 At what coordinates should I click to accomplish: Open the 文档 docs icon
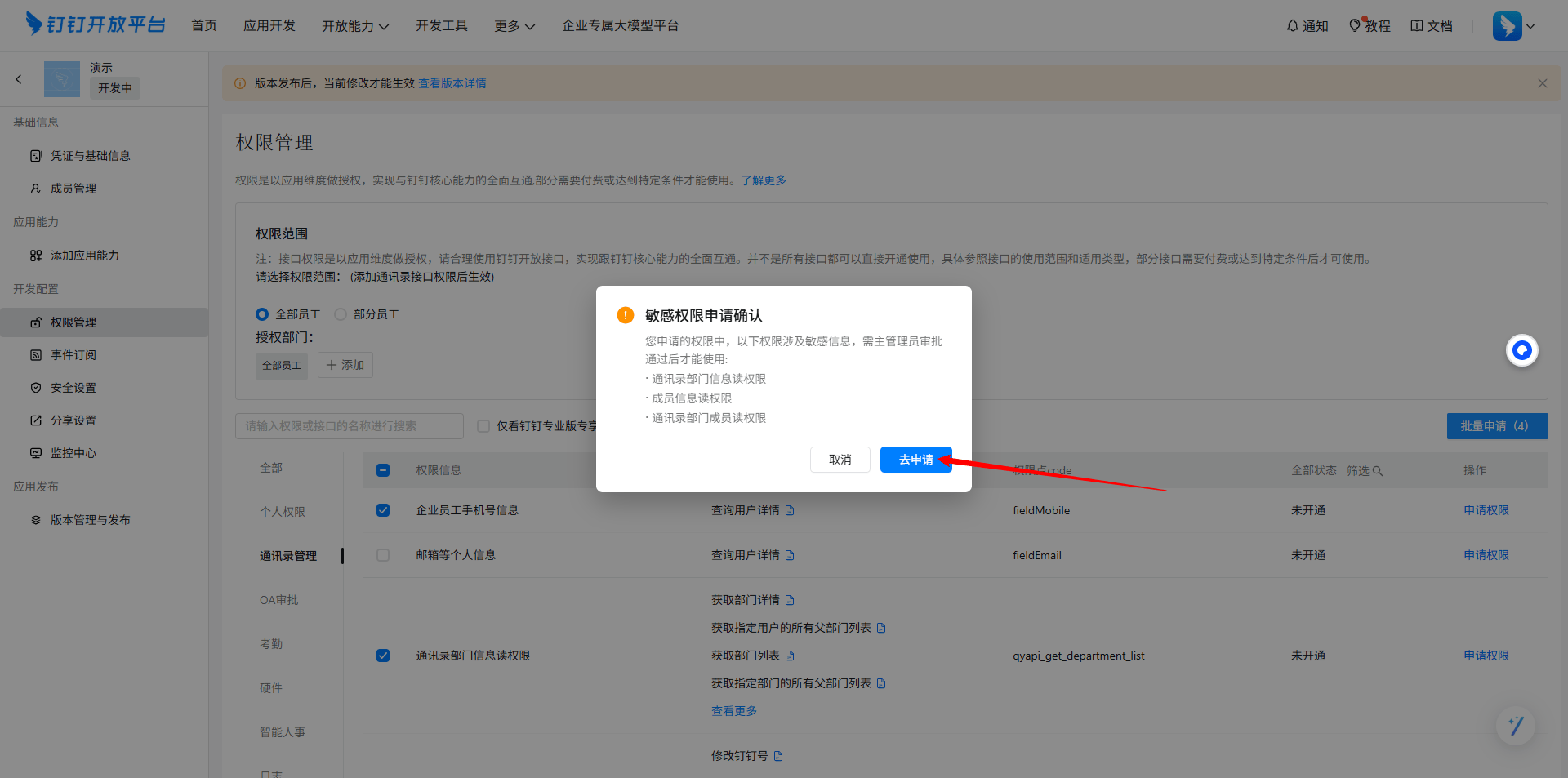click(1417, 26)
